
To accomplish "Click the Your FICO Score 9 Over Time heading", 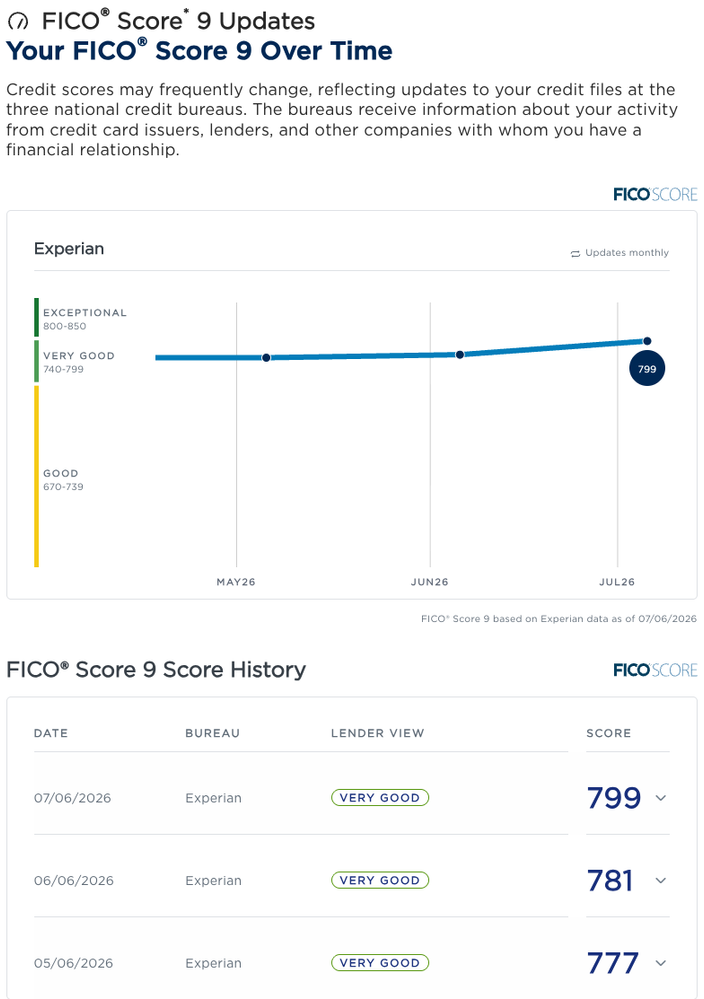I will 199,51.
